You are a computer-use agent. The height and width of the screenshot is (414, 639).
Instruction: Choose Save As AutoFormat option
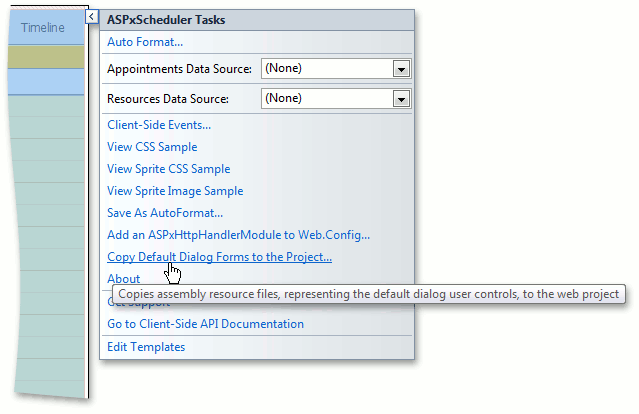pos(165,213)
